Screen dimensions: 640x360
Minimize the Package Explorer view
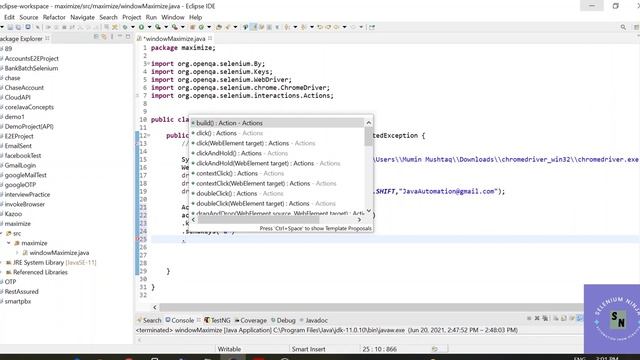[120, 37]
